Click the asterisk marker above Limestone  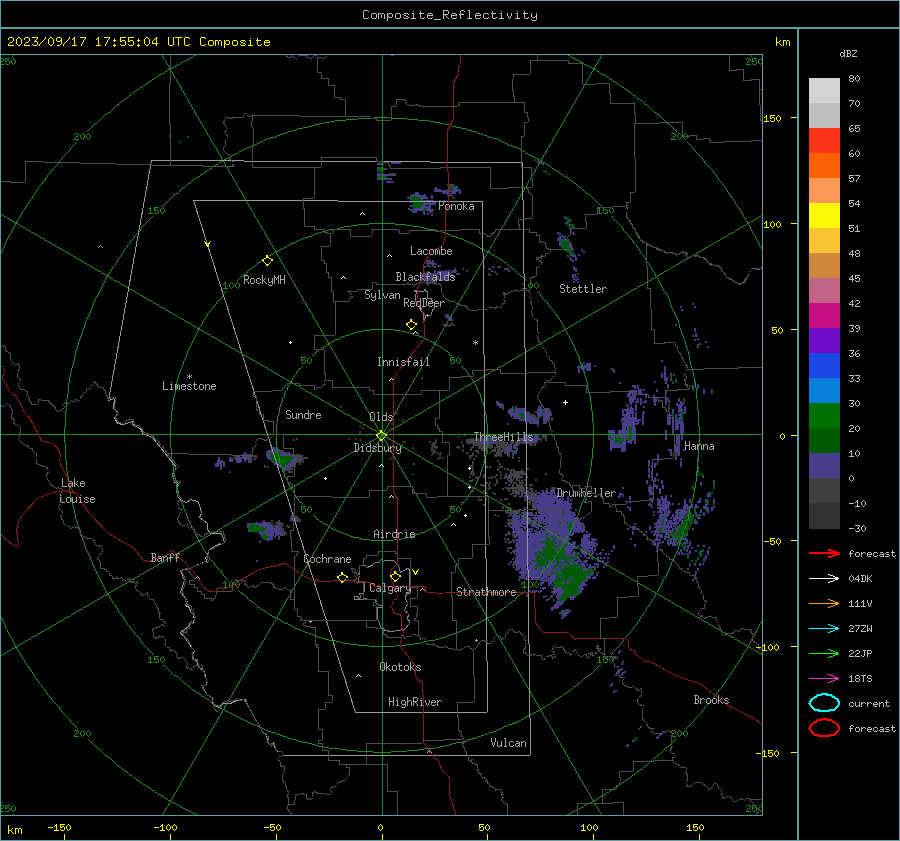[189, 377]
